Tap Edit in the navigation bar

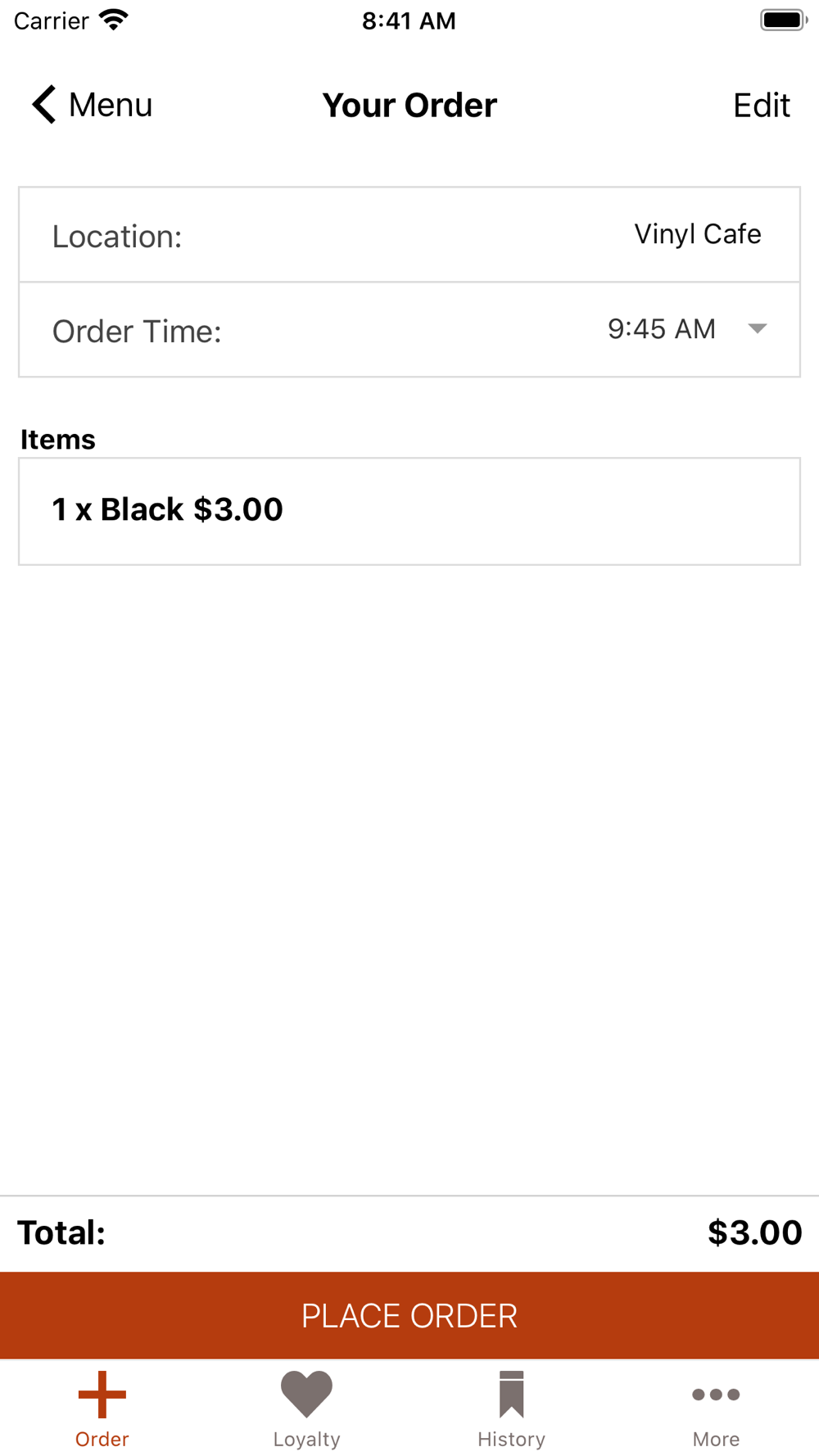click(x=761, y=106)
